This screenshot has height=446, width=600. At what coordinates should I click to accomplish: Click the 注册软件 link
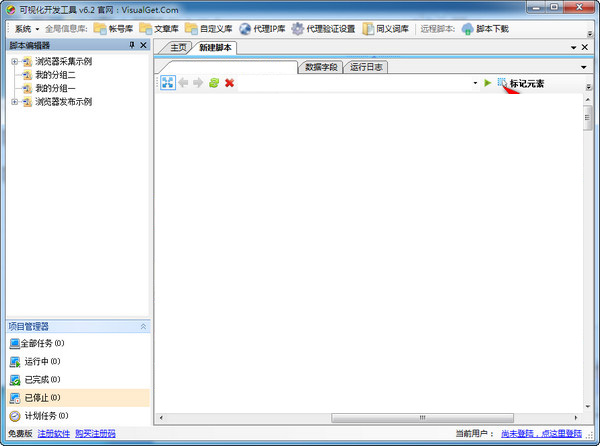54,433
